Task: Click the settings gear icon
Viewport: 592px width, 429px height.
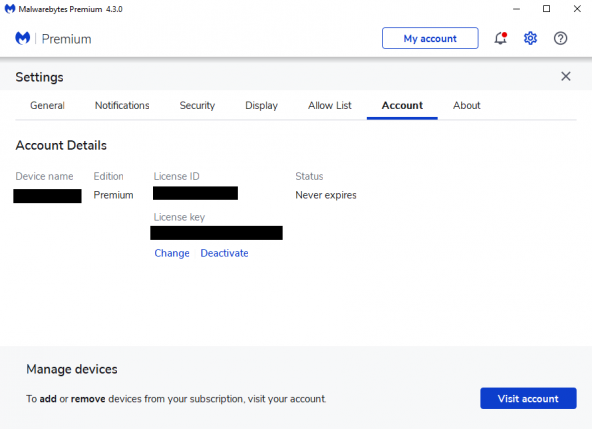Action: point(530,38)
